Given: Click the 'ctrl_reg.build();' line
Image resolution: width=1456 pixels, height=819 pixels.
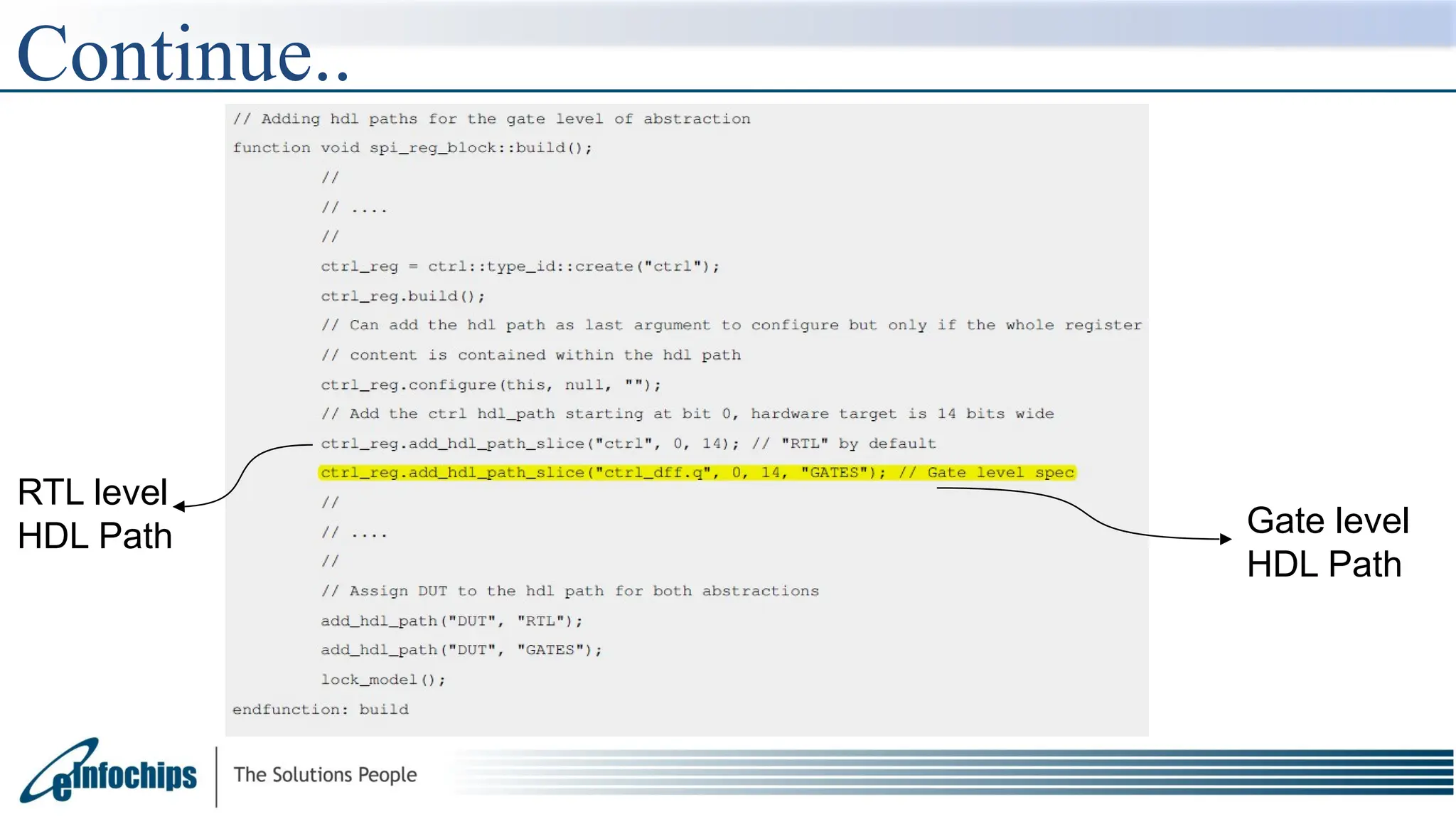Looking at the screenshot, I should [402, 296].
